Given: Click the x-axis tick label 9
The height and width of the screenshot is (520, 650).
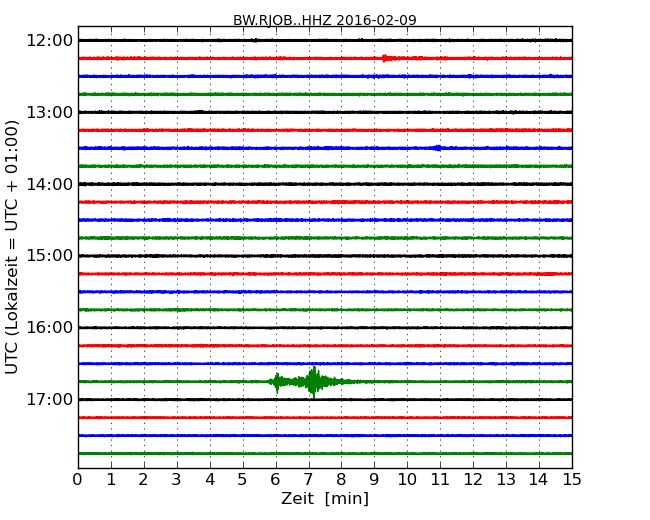Looking at the screenshot, I should pyautogui.click(x=374, y=480).
